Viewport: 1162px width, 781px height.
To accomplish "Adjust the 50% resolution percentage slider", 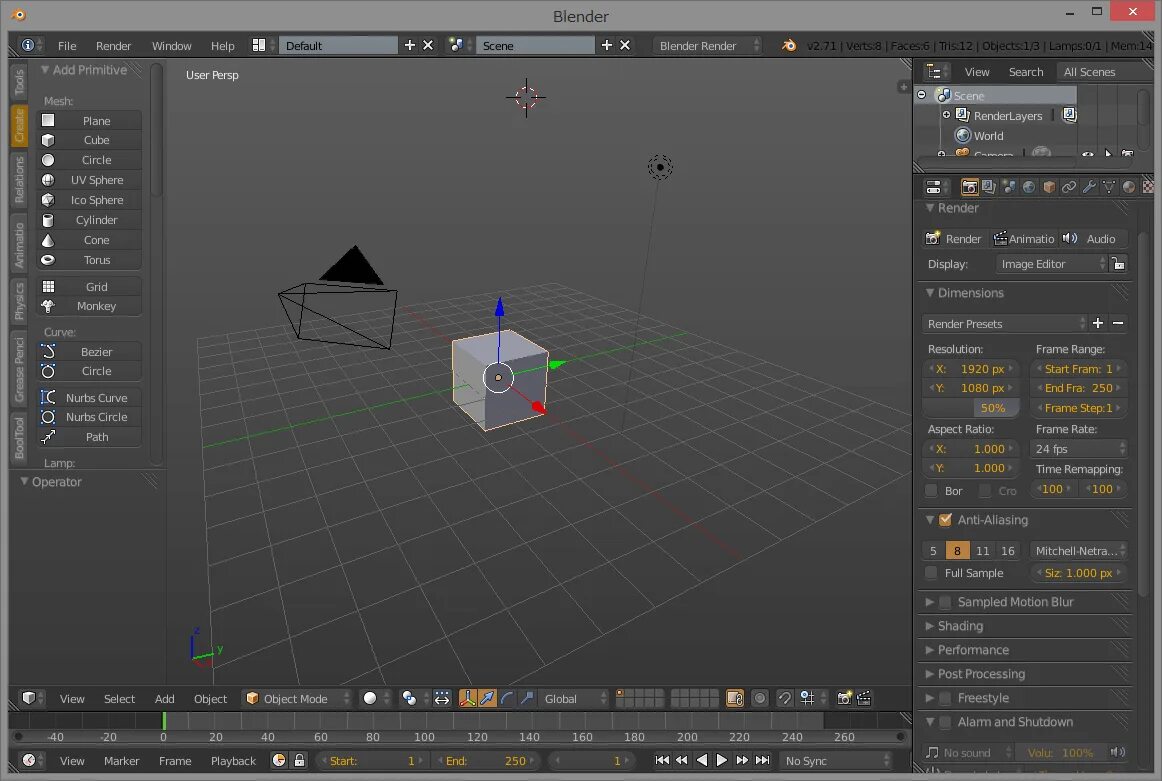I will pos(972,408).
